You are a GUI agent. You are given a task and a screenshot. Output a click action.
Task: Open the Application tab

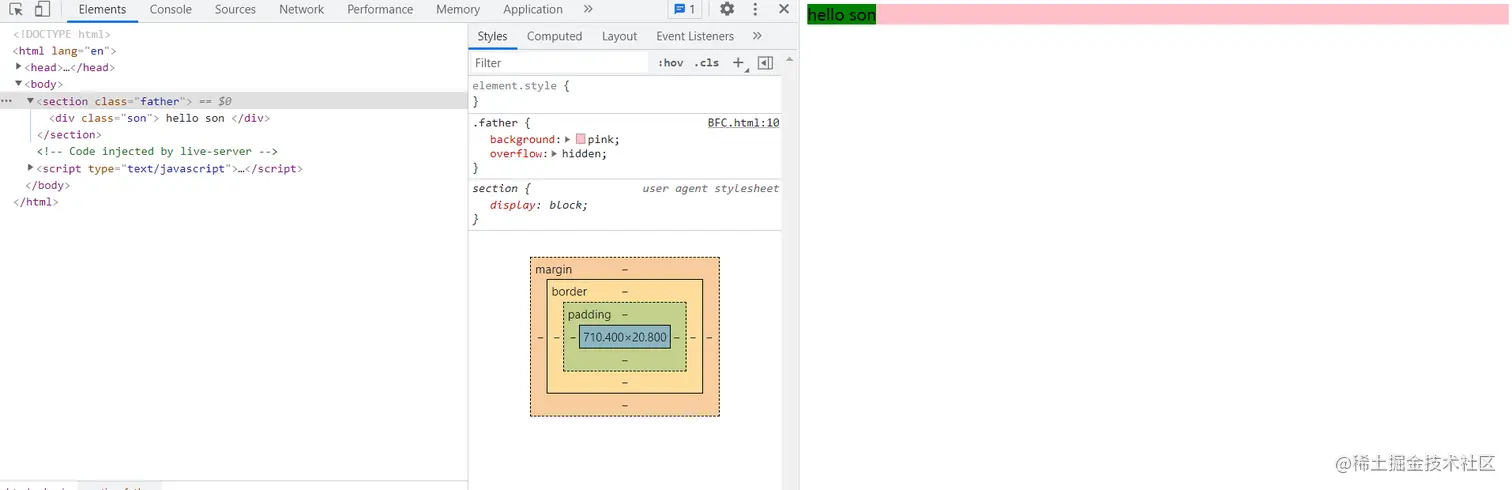533,10
